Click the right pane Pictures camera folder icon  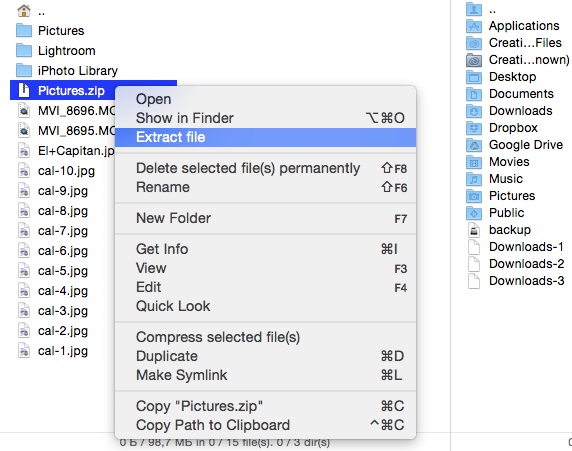[474, 196]
